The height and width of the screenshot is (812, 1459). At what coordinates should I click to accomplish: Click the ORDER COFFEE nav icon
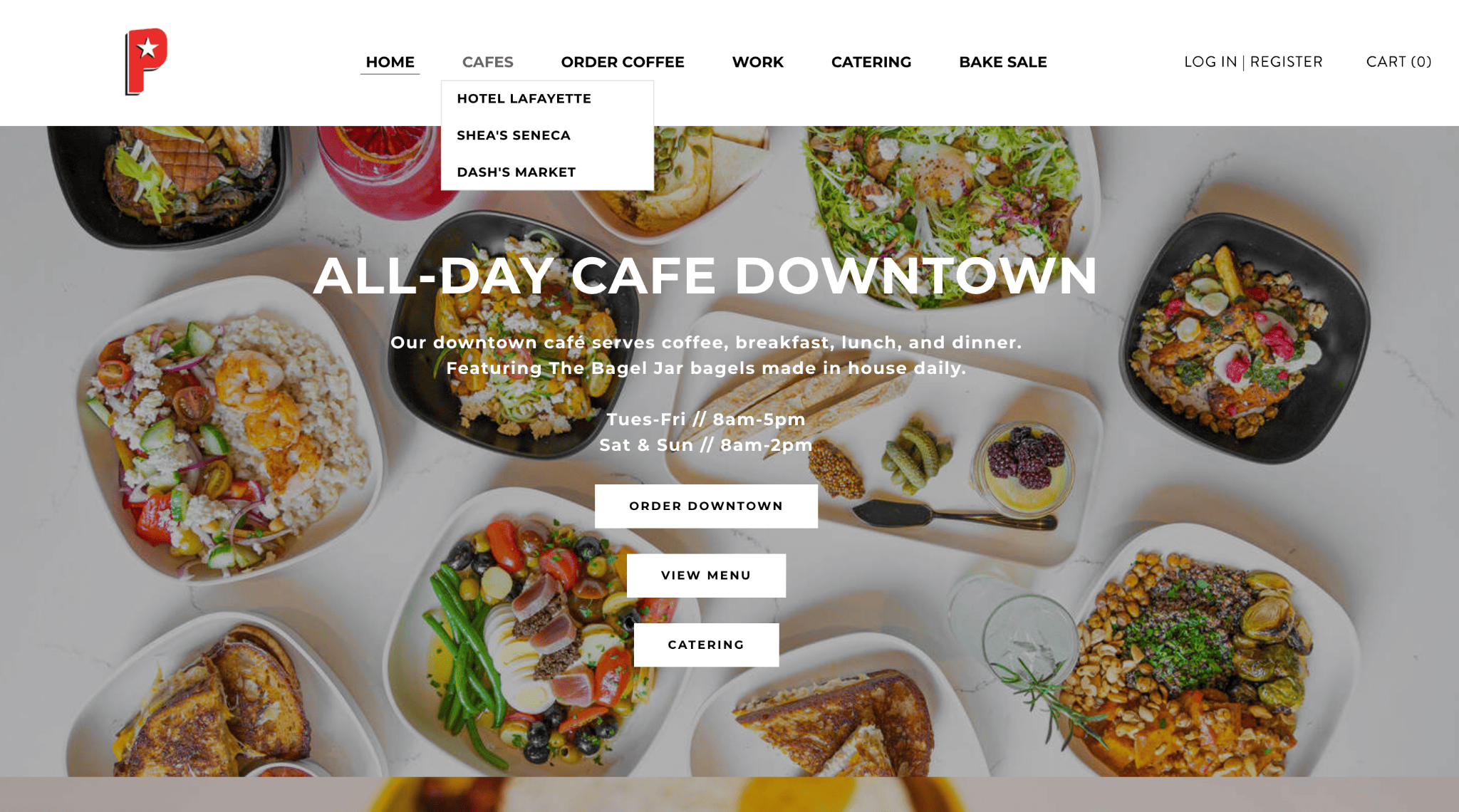pos(622,62)
